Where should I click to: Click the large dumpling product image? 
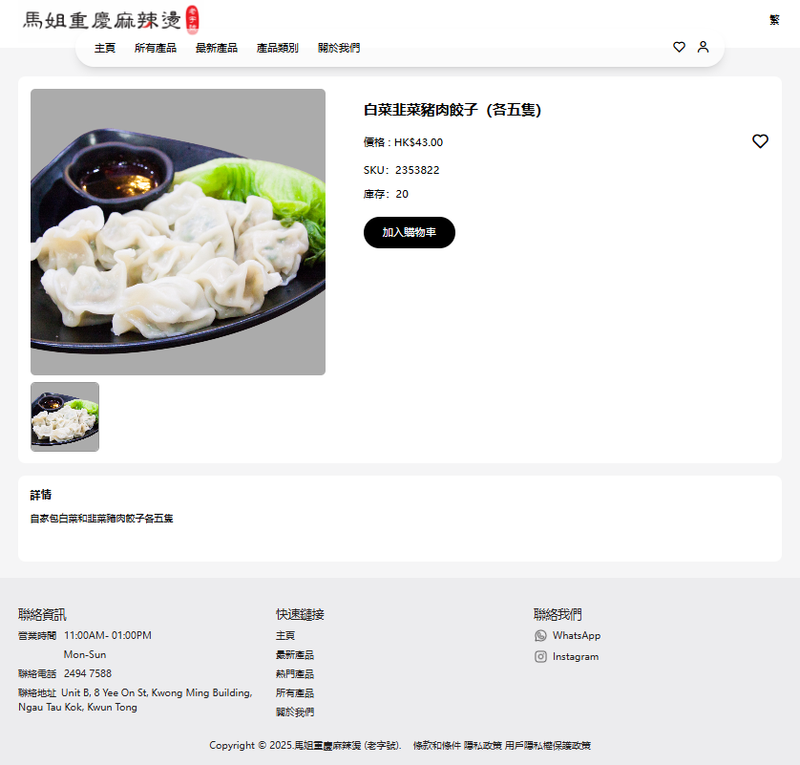pos(178,232)
